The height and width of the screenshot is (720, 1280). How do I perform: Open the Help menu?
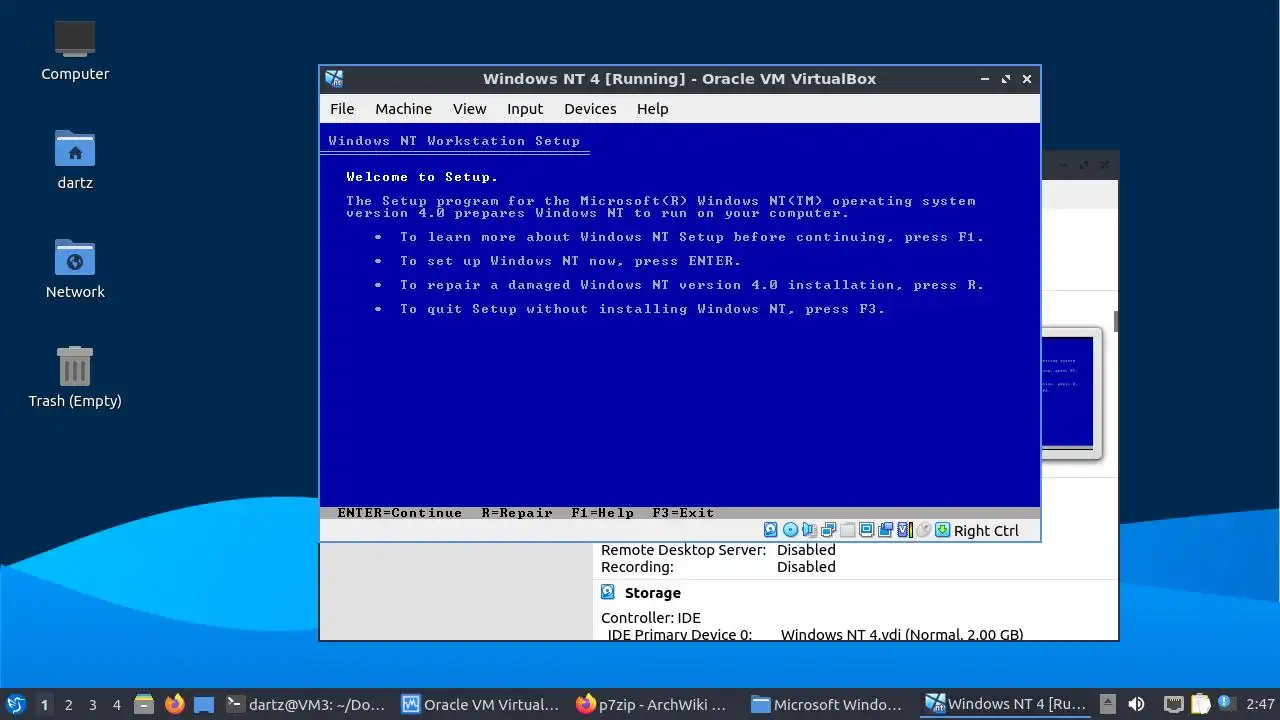click(x=652, y=109)
